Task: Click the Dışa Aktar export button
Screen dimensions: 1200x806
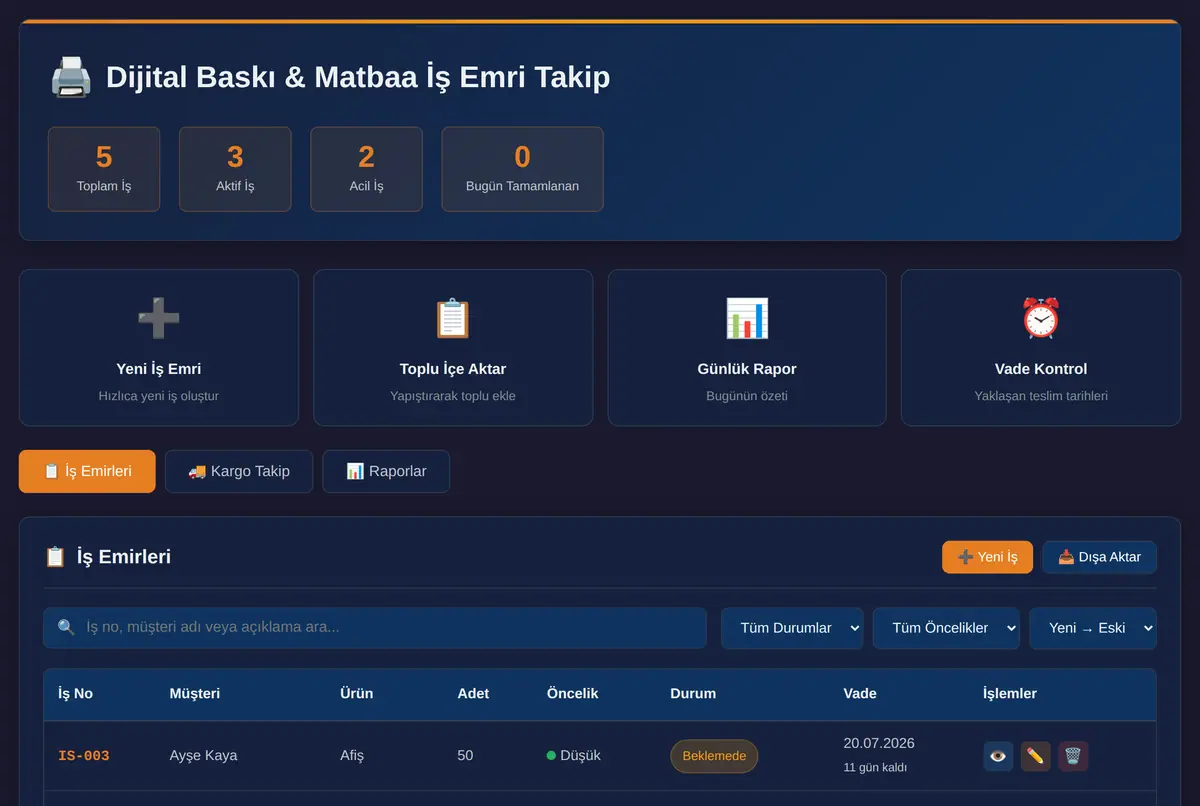Action: click(x=1099, y=557)
